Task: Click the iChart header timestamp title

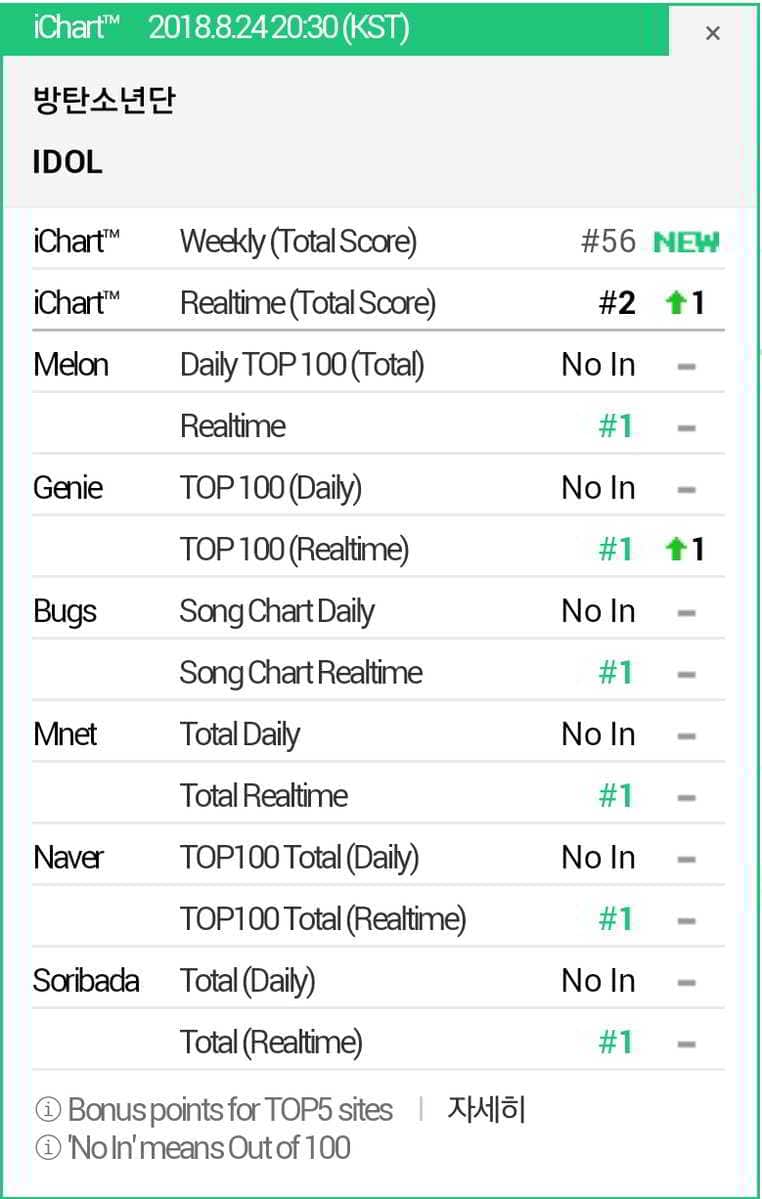Action: pyautogui.click(x=221, y=29)
